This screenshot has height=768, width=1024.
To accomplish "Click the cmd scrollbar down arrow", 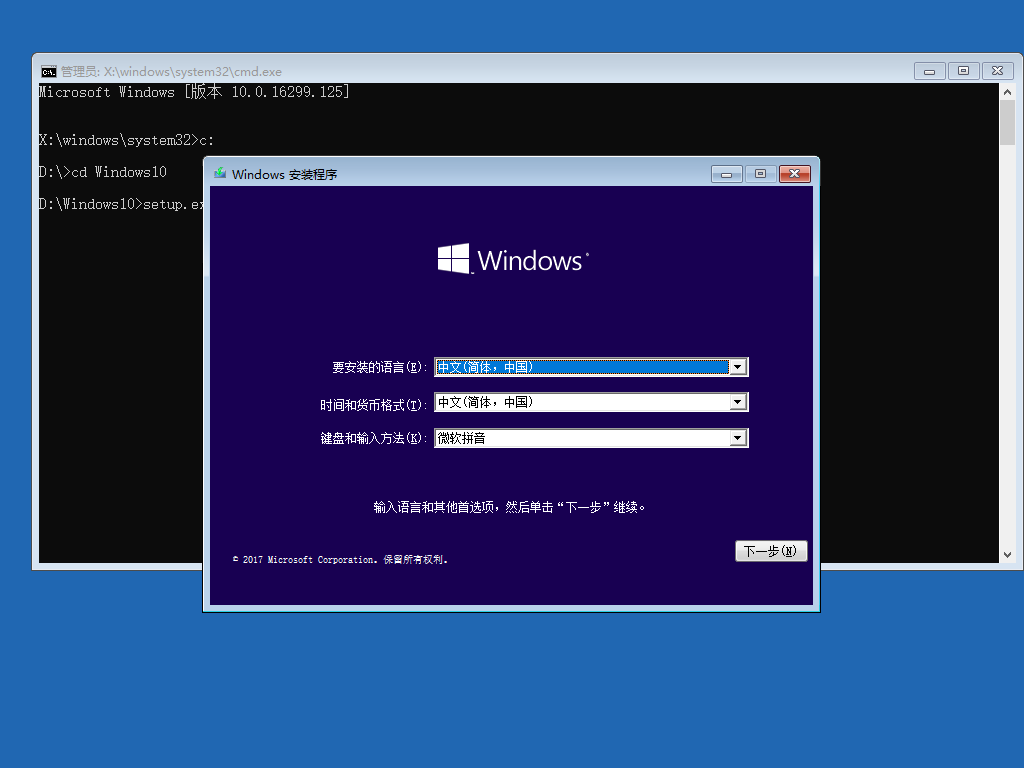I will pyautogui.click(x=1007, y=554).
